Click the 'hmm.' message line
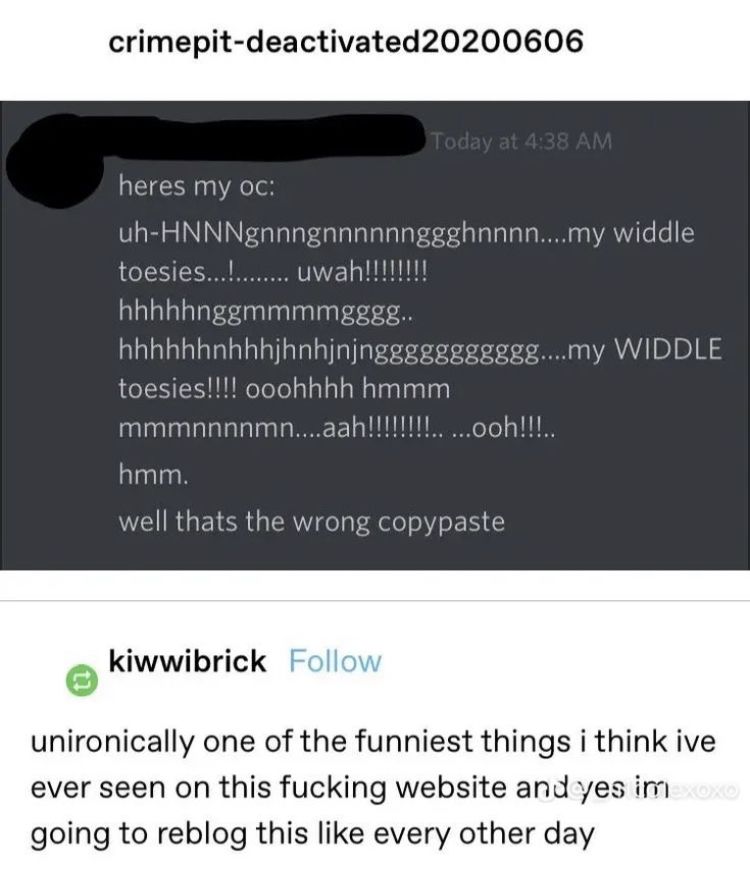This screenshot has width=750, height=876. (154, 475)
